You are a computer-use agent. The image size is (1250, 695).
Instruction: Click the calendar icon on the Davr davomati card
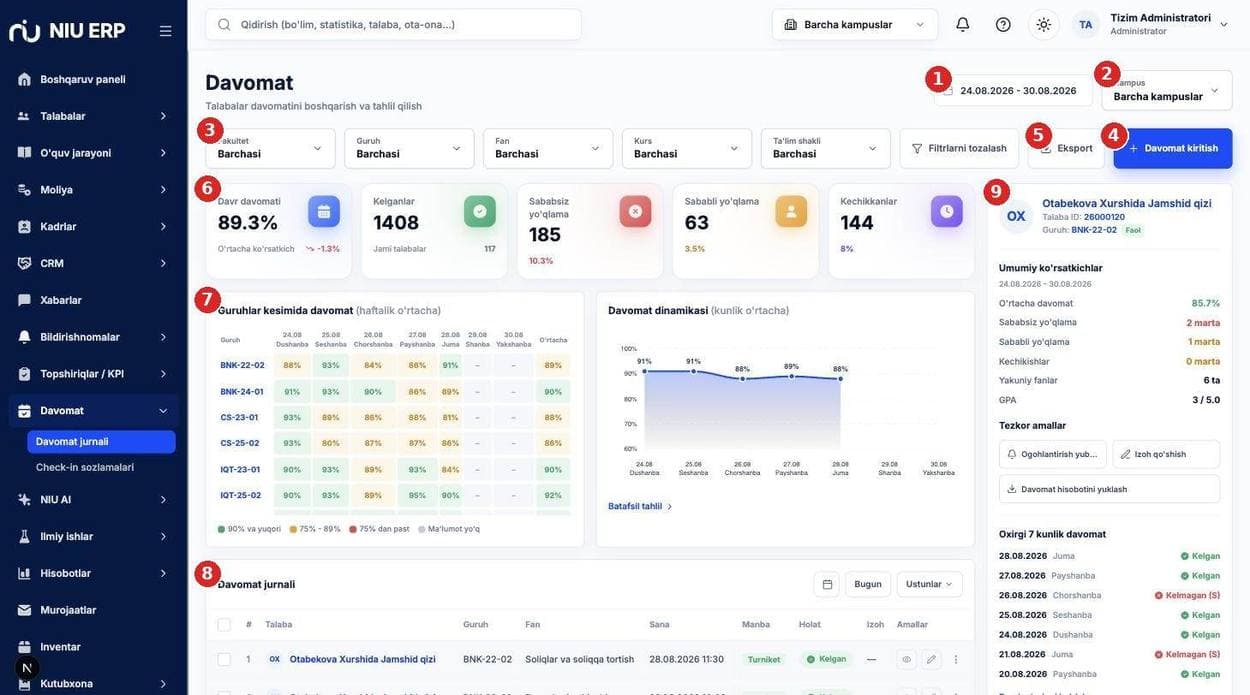point(324,211)
